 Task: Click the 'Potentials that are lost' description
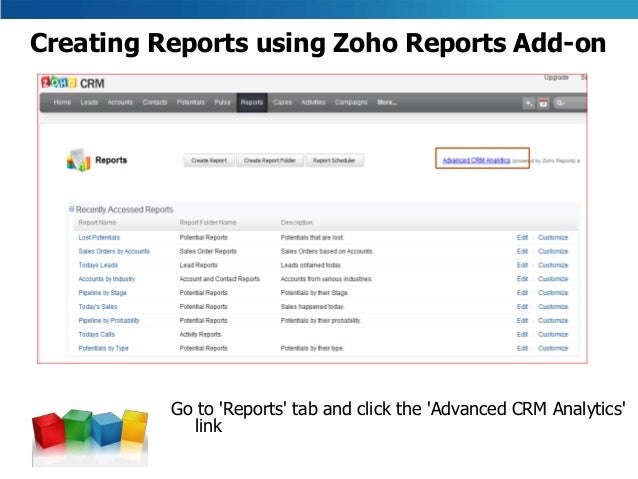[x=312, y=237]
